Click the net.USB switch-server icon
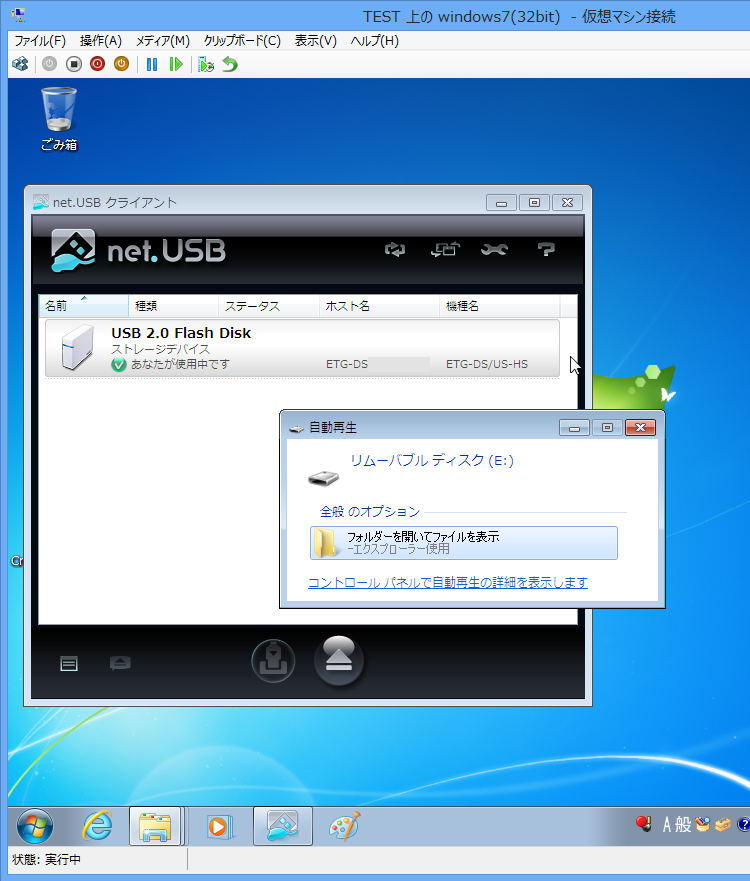The height and width of the screenshot is (881, 750). click(x=445, y=249)
